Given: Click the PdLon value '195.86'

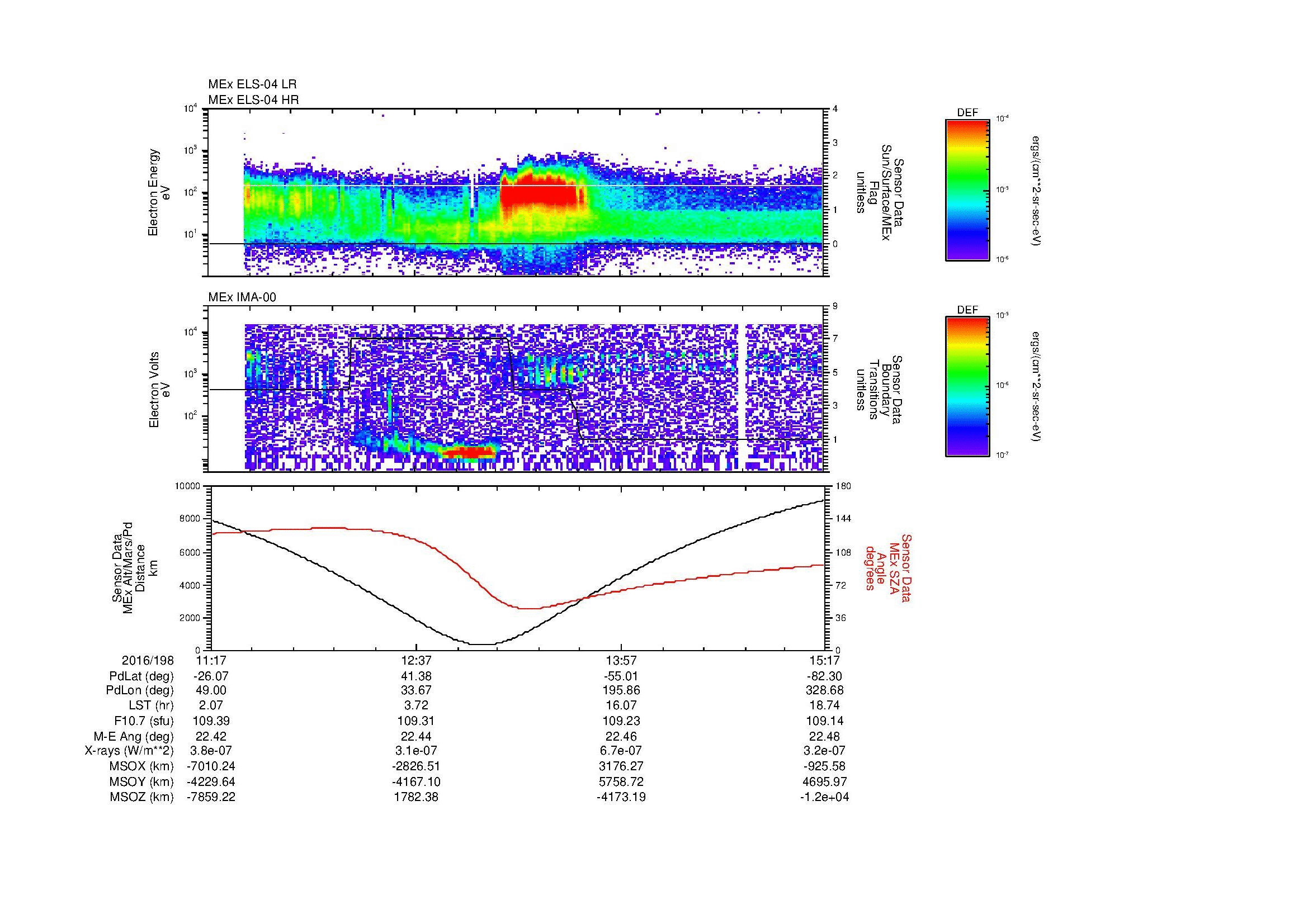Looking at the screenshot, I should (621, 690).
